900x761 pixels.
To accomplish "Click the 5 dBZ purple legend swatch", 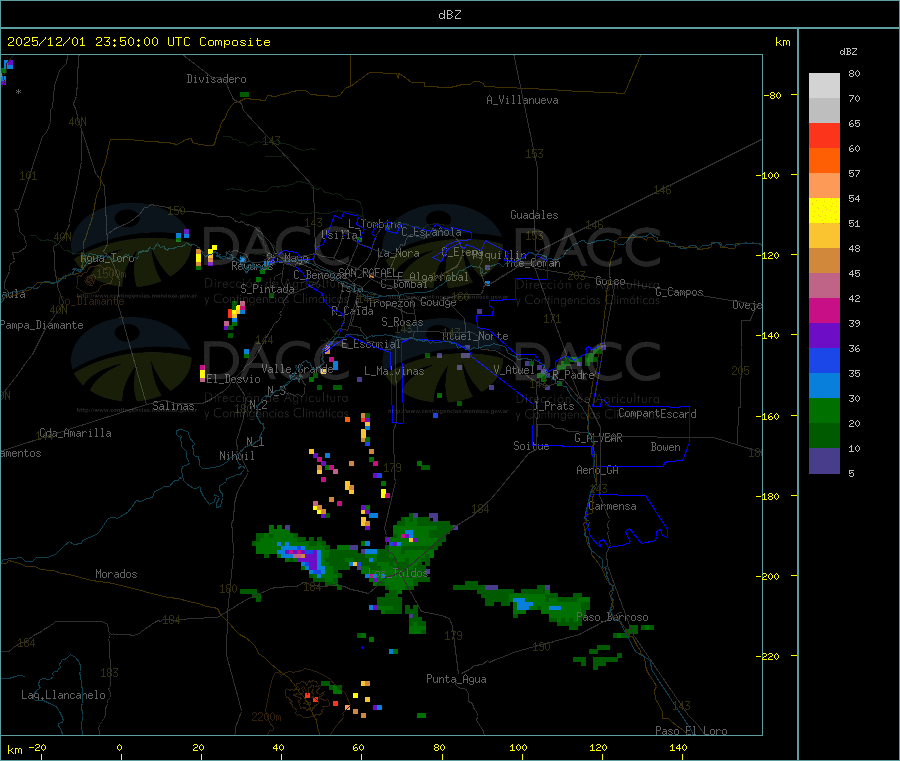I will click(824, 460).
